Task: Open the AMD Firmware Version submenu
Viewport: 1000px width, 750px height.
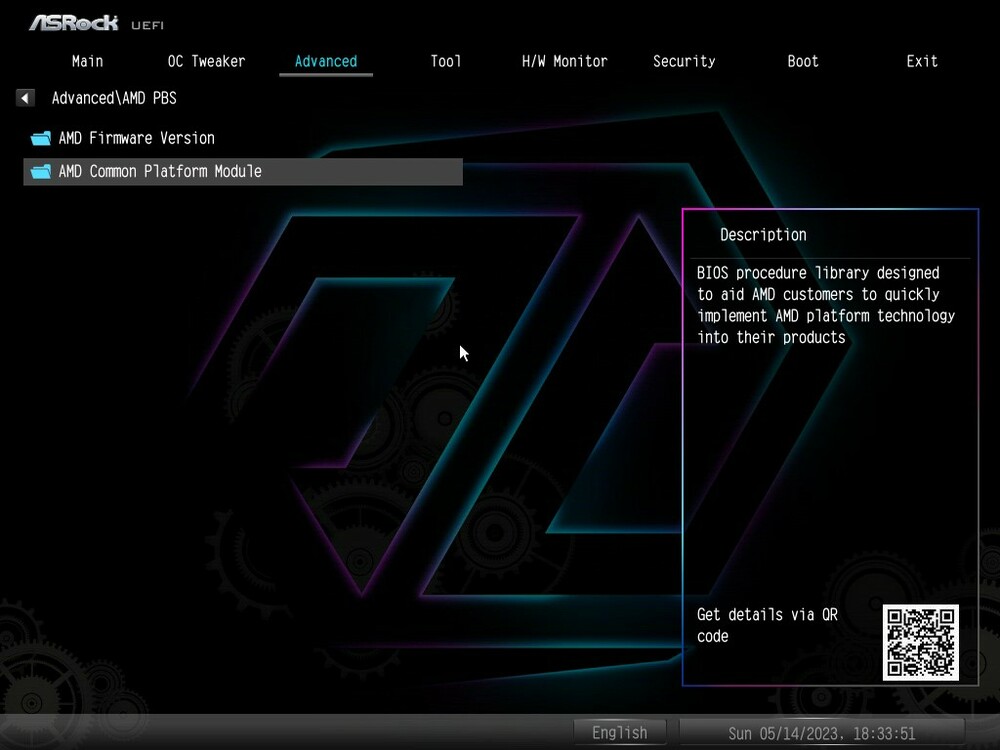Action: 243,138
